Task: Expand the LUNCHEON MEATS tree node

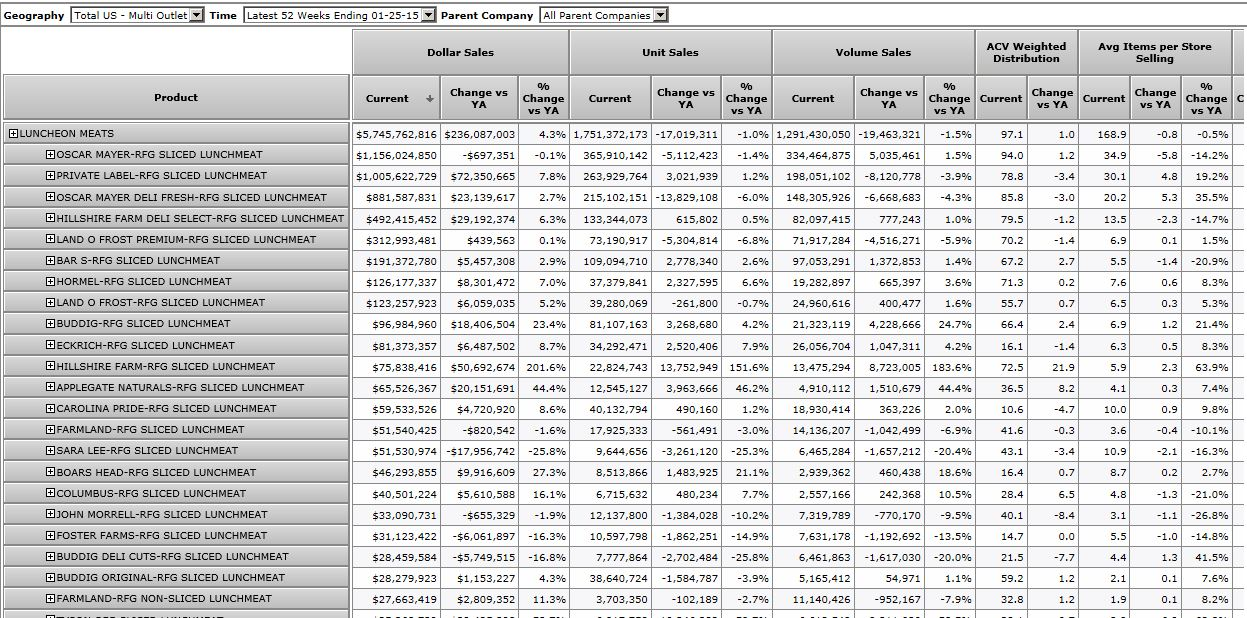Action: (13, 134)
